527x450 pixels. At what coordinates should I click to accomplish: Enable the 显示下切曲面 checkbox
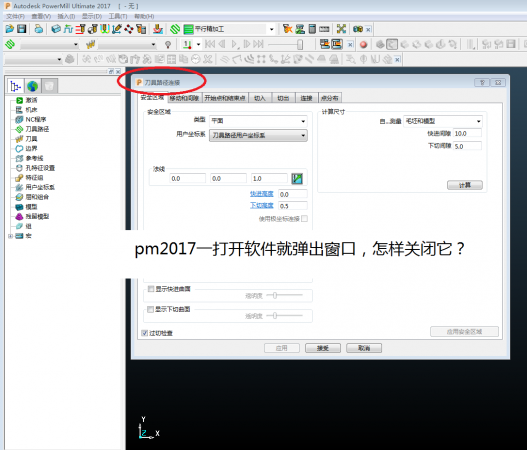pyautogui.click(x=151, y=309)
